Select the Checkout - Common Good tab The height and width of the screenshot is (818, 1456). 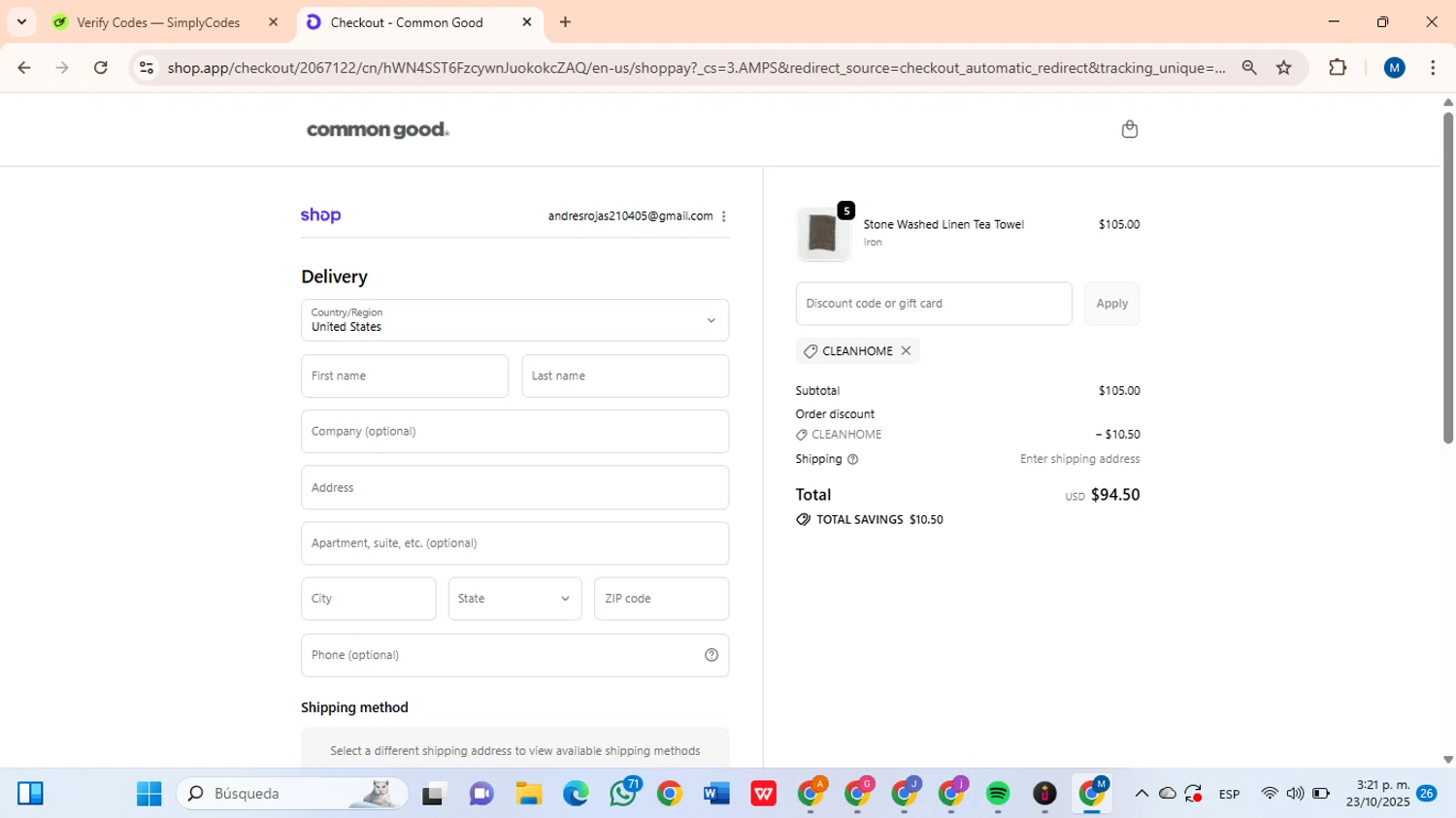(407, 22)
